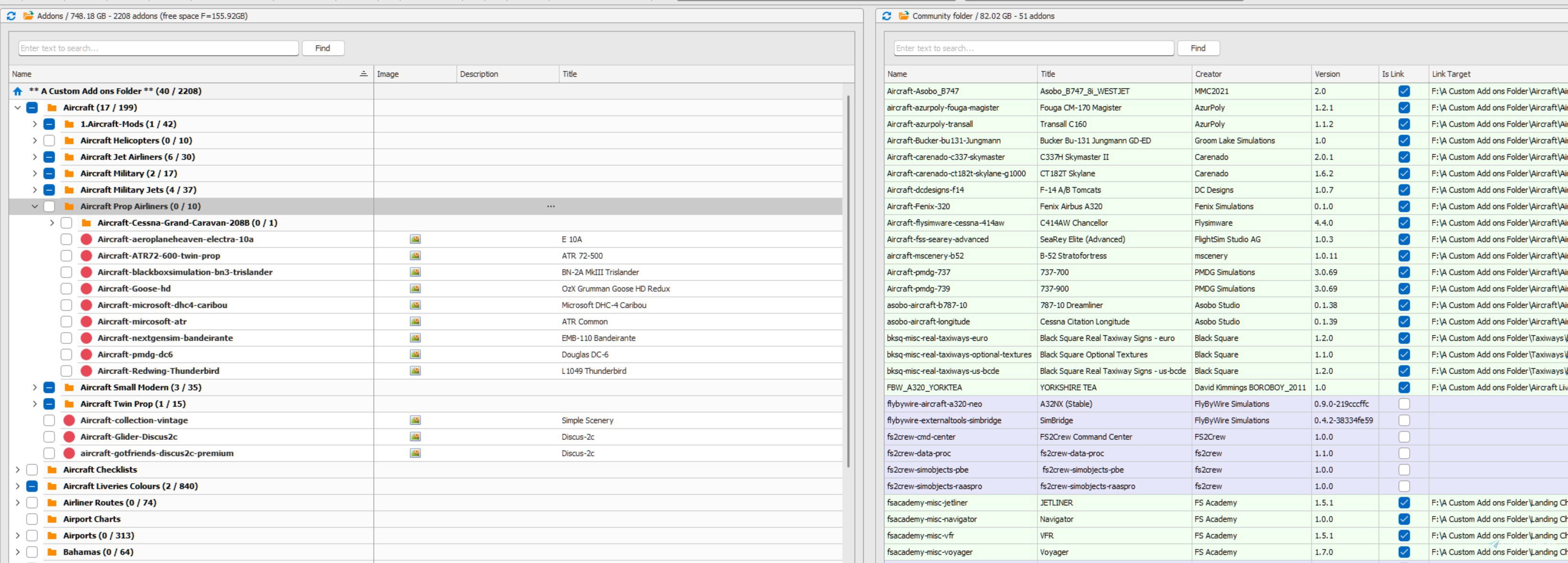Click folder icon of Aircraft Jet Airliners
The height and width of the screenshot is (563, 1568).
pos(69,156)
